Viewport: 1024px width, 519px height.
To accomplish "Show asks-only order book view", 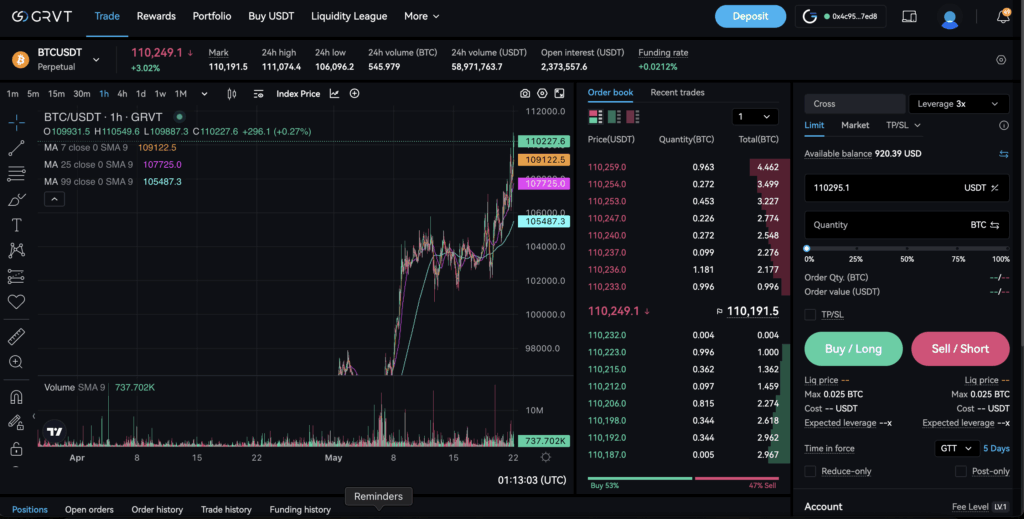I will coord(633,117).
